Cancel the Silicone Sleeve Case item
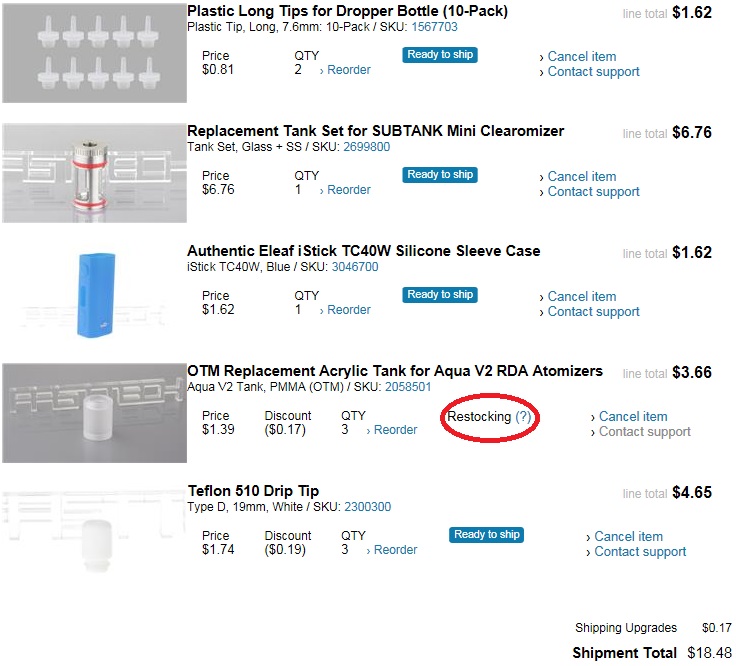736x666 pixels. (581, 296)
